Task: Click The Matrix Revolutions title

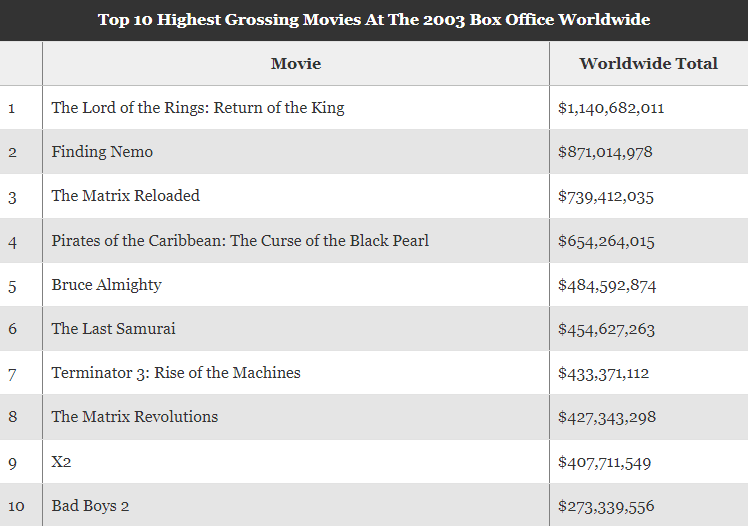Action: coord(135,417)
